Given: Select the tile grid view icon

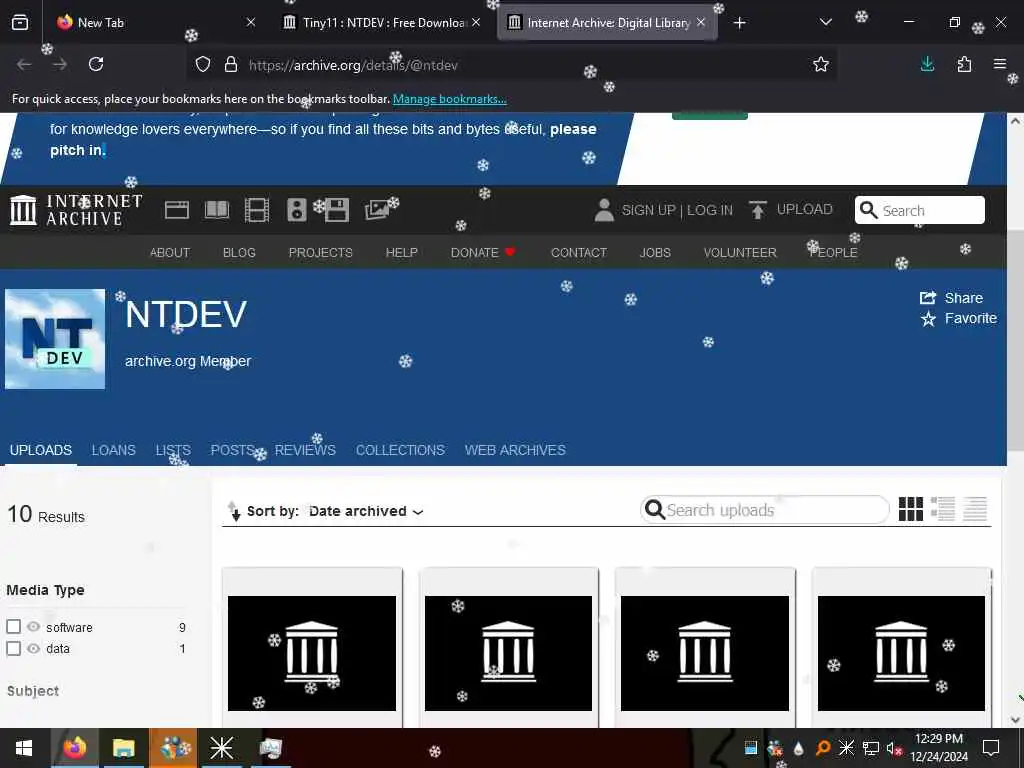Looking at the screenshot, I should pyautogui.click(x=910, y=509).
